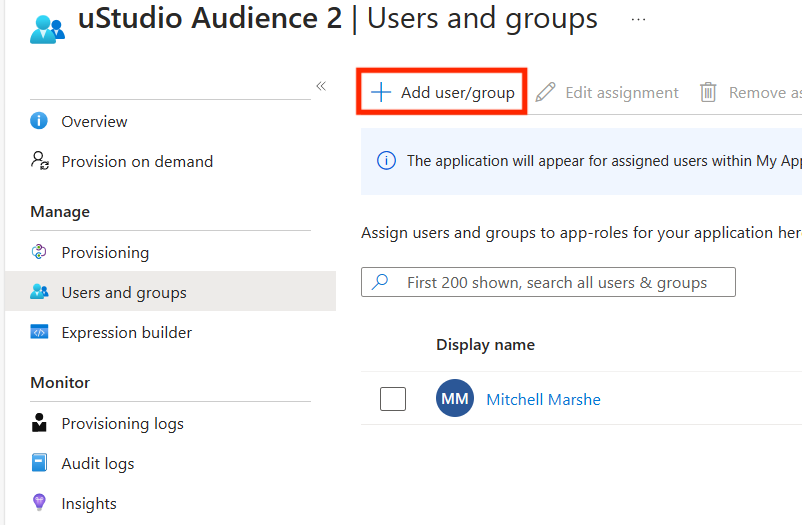Click Remove assignment button
The width and height of the screenshot is (802, 525).
[750, 92]
